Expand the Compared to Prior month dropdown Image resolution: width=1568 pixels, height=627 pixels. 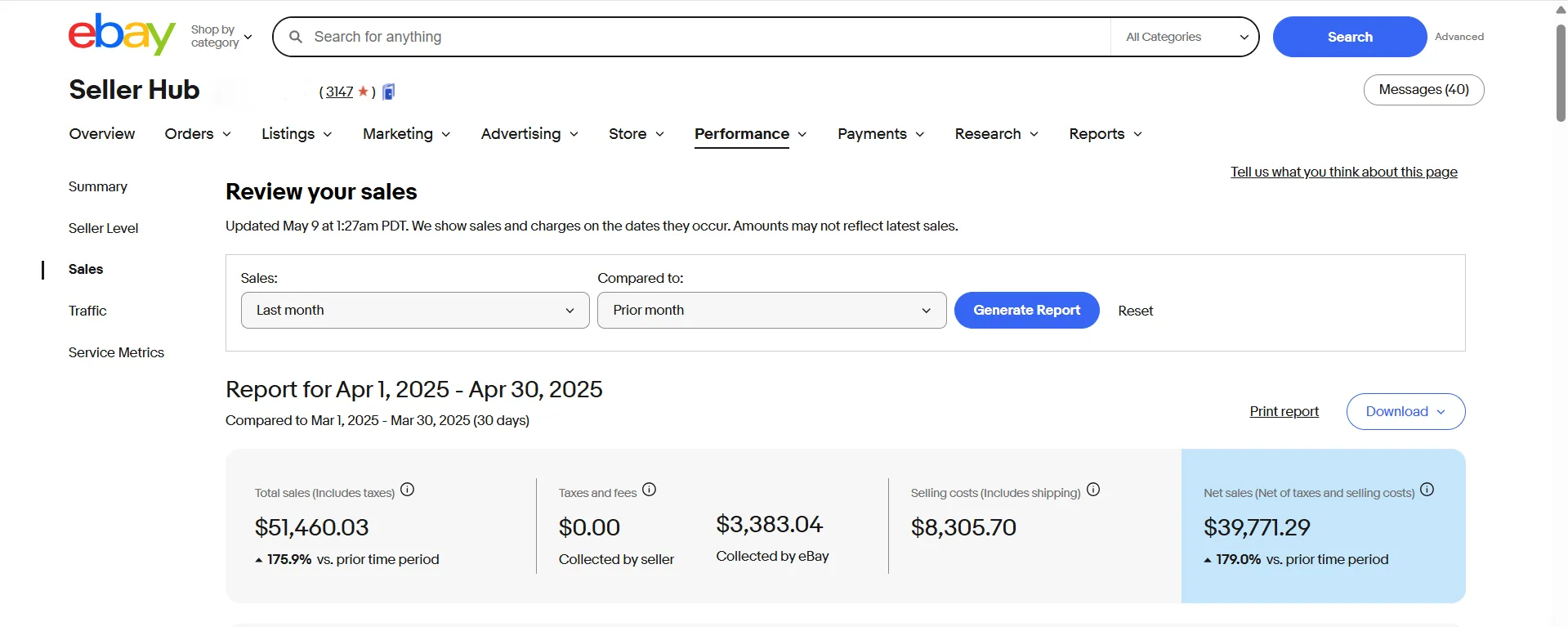(x=771, y=311)
